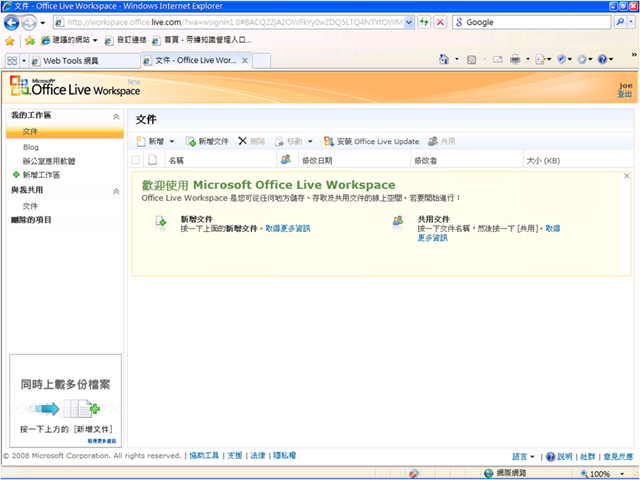Click 安裝 Office Live Update button
The width and height of the screenshot is (640, 480).
[371, 141]
